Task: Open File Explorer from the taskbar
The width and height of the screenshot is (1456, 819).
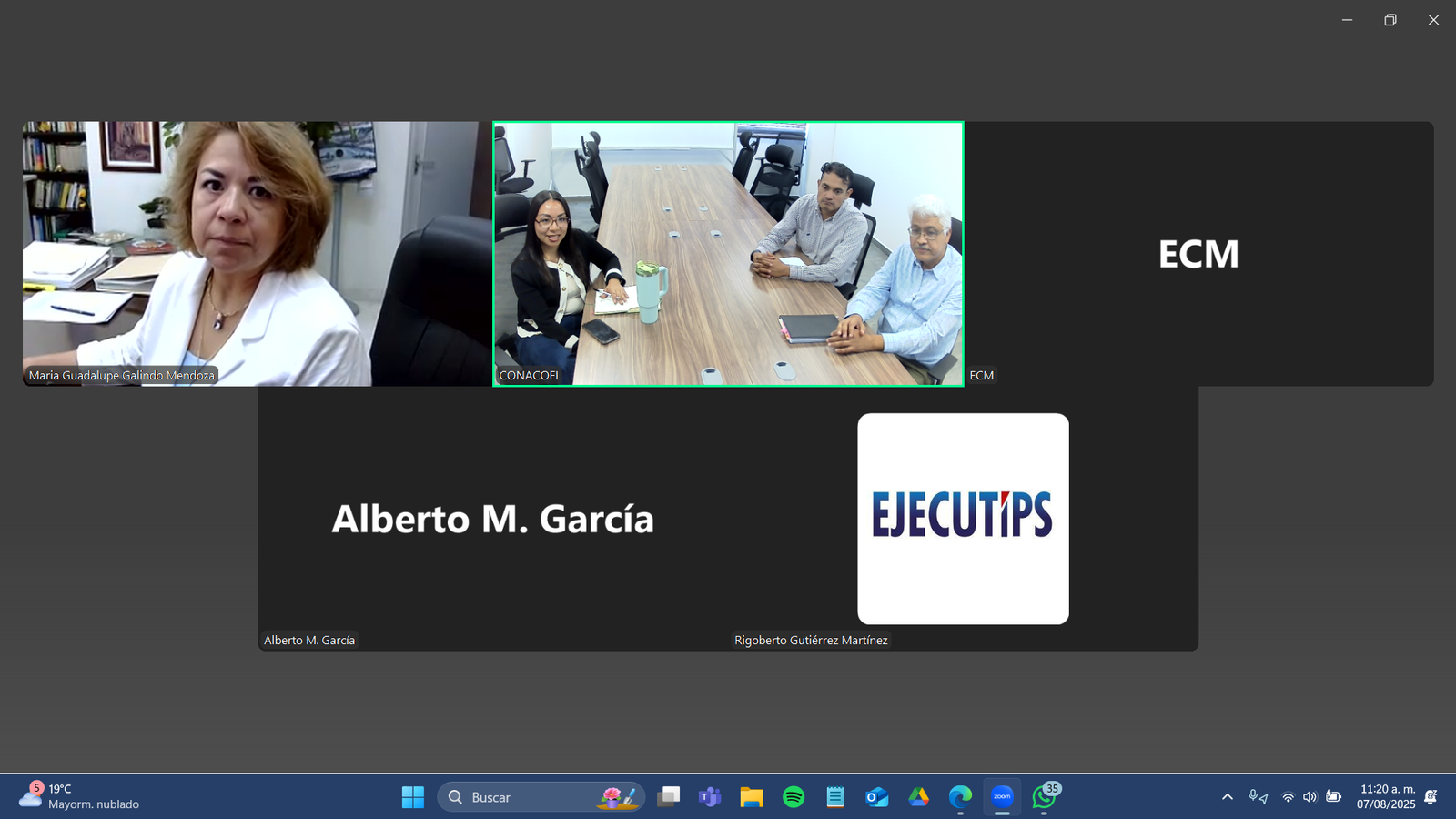Action: pyautogui.click(x=752, y=797)
